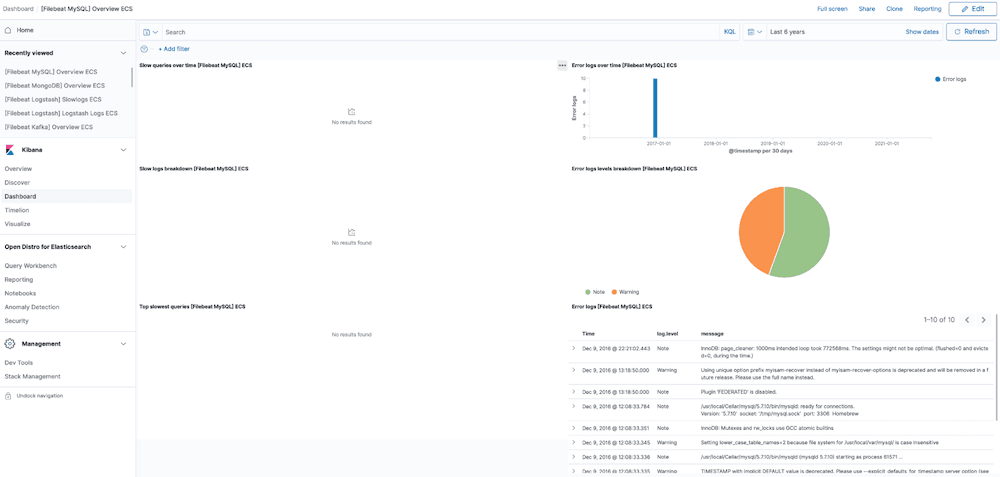Click the Note legend green swatch

(x=587, y=292)
